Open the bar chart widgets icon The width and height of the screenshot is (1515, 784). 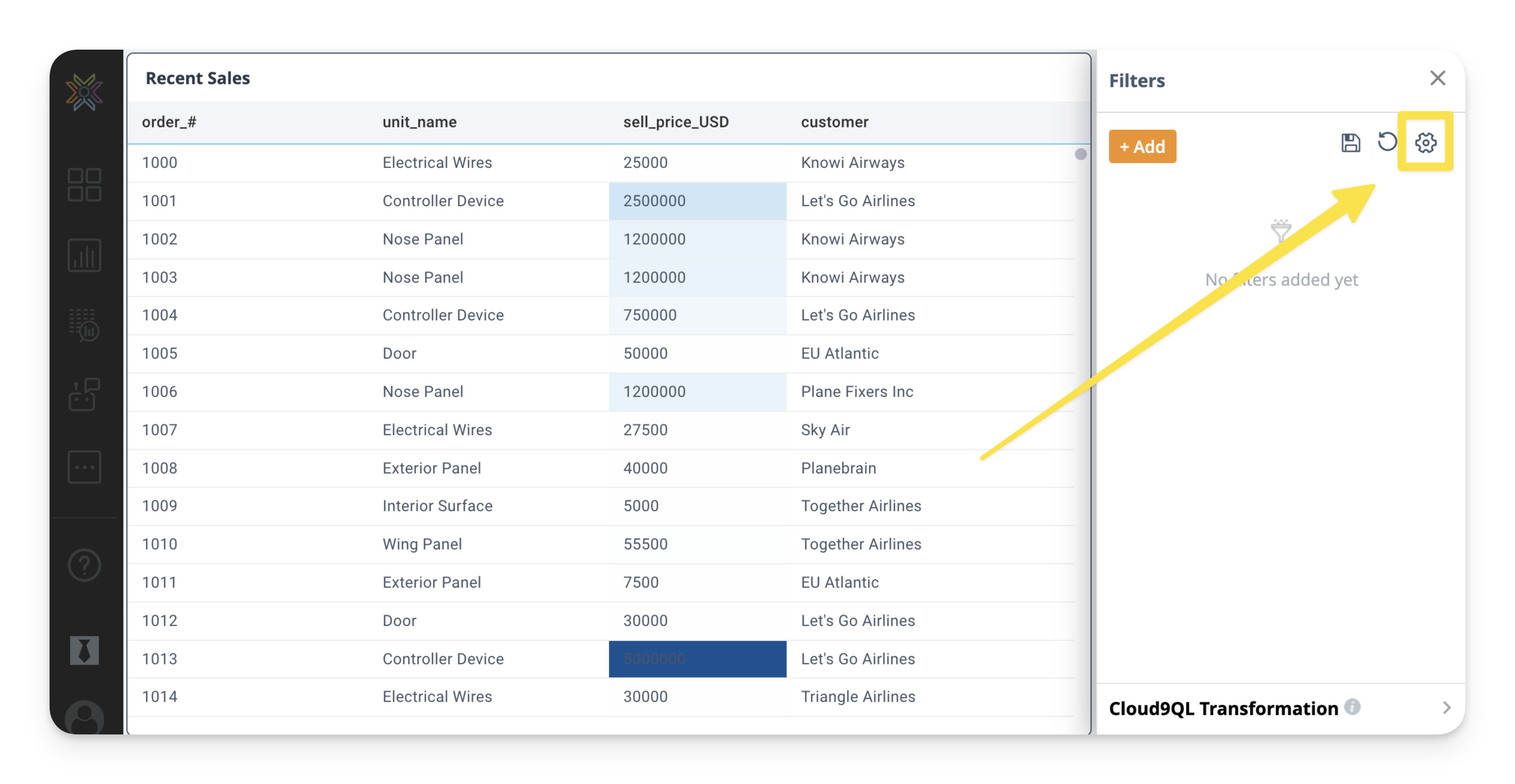pyautogui.click(x=84, y=255)
